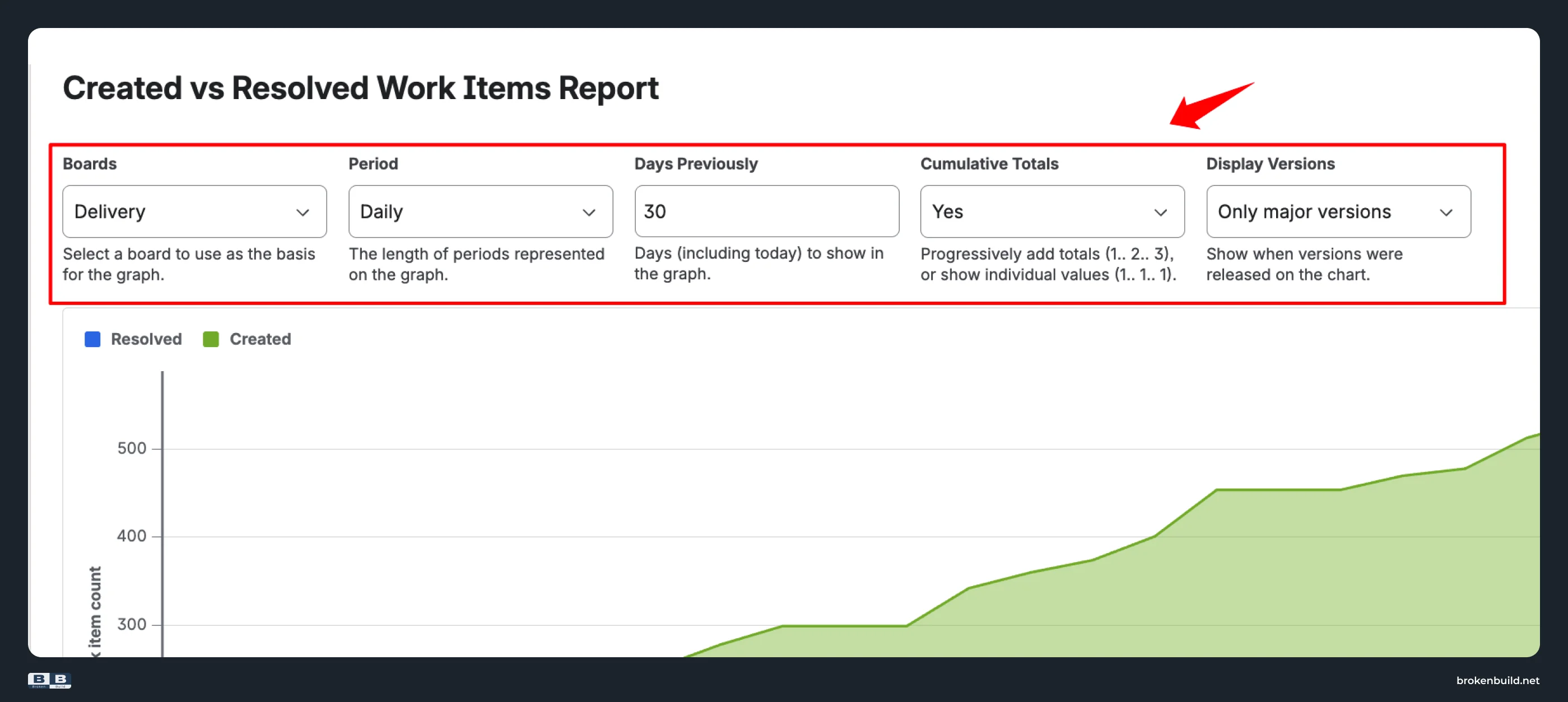Screen dimensions: 1568x702
Task: Click the chevron arrow in Boards selector
Action: [x=303, y=212]
